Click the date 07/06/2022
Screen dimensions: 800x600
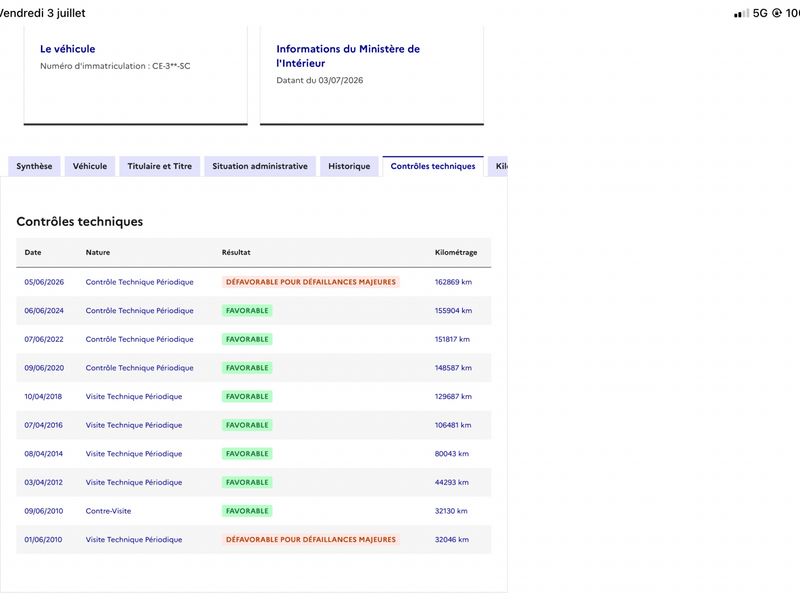[x=44, y=339]
